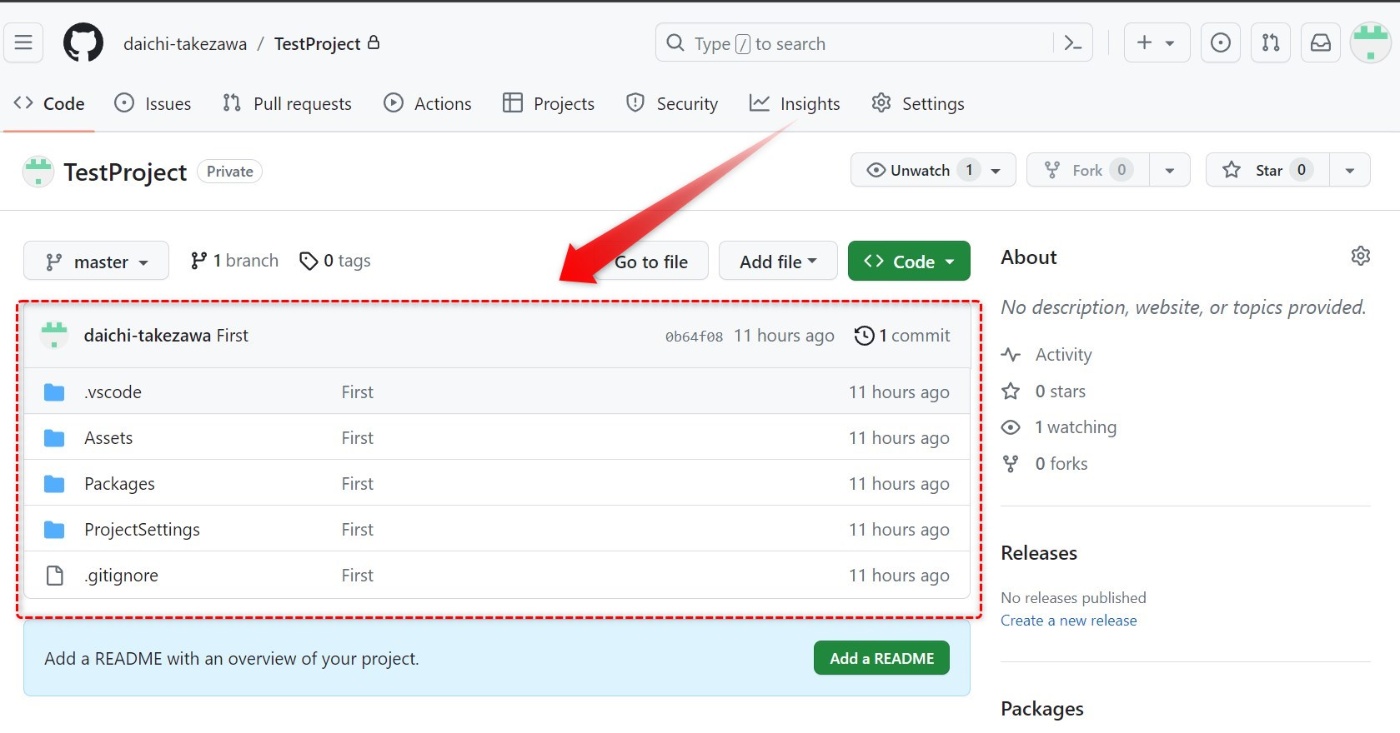1400x733 pixels.
Task: Open daichi-takezawa owner link in breadcrumb
Action: click(x=185, y=43)
